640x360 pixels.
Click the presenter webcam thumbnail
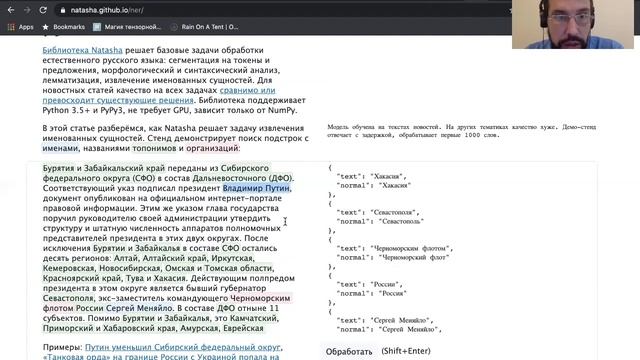click(x=573, y=24)
